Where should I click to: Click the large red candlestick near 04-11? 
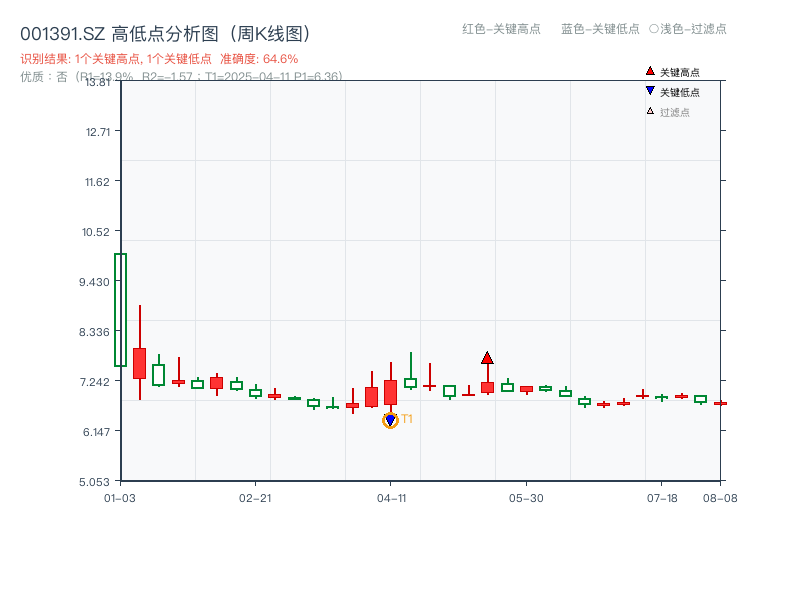coord(390,390)
